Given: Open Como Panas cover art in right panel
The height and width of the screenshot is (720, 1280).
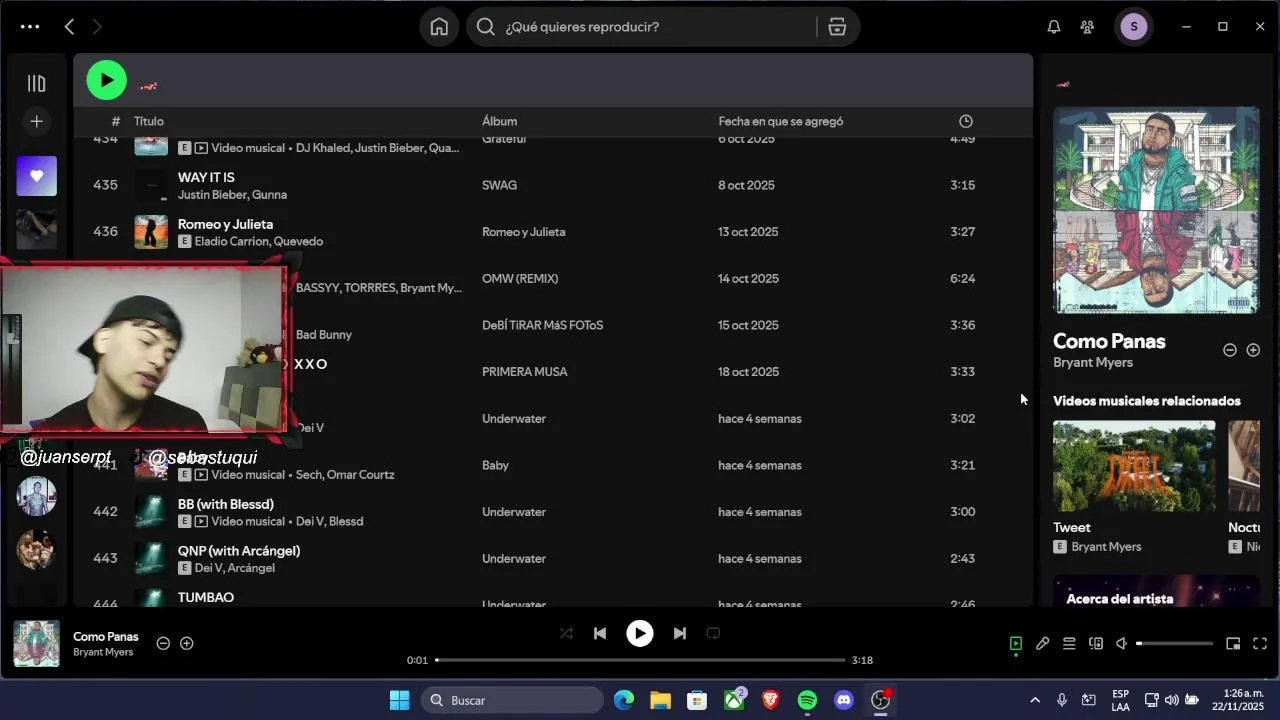Looking at the screenshot, I should [x=1156, y=210].
